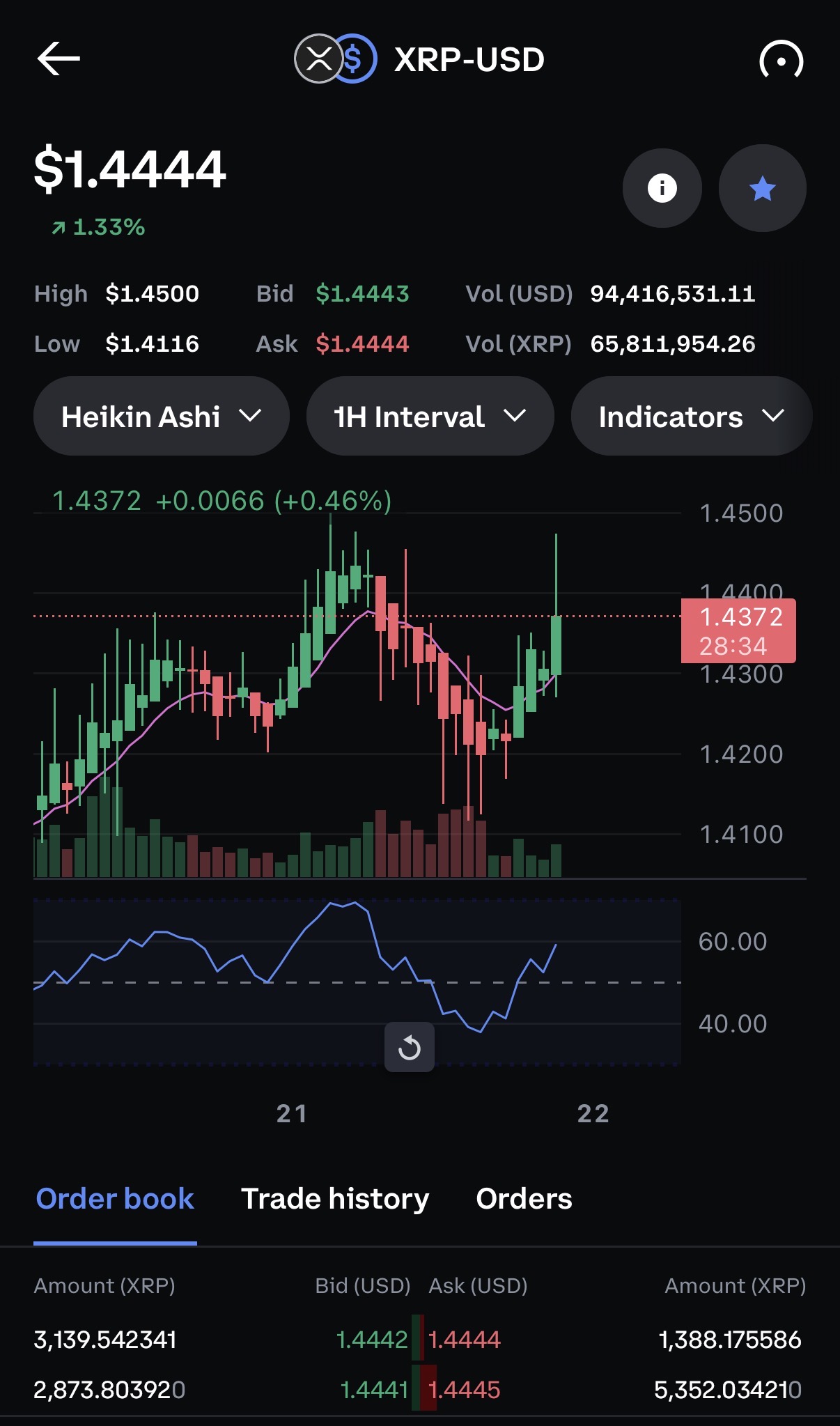Image resolution: width=840 pixels, height=1426 pixels.
Task: Tap the 40.00 RSI axis label
Action: tap(733, 1024)
